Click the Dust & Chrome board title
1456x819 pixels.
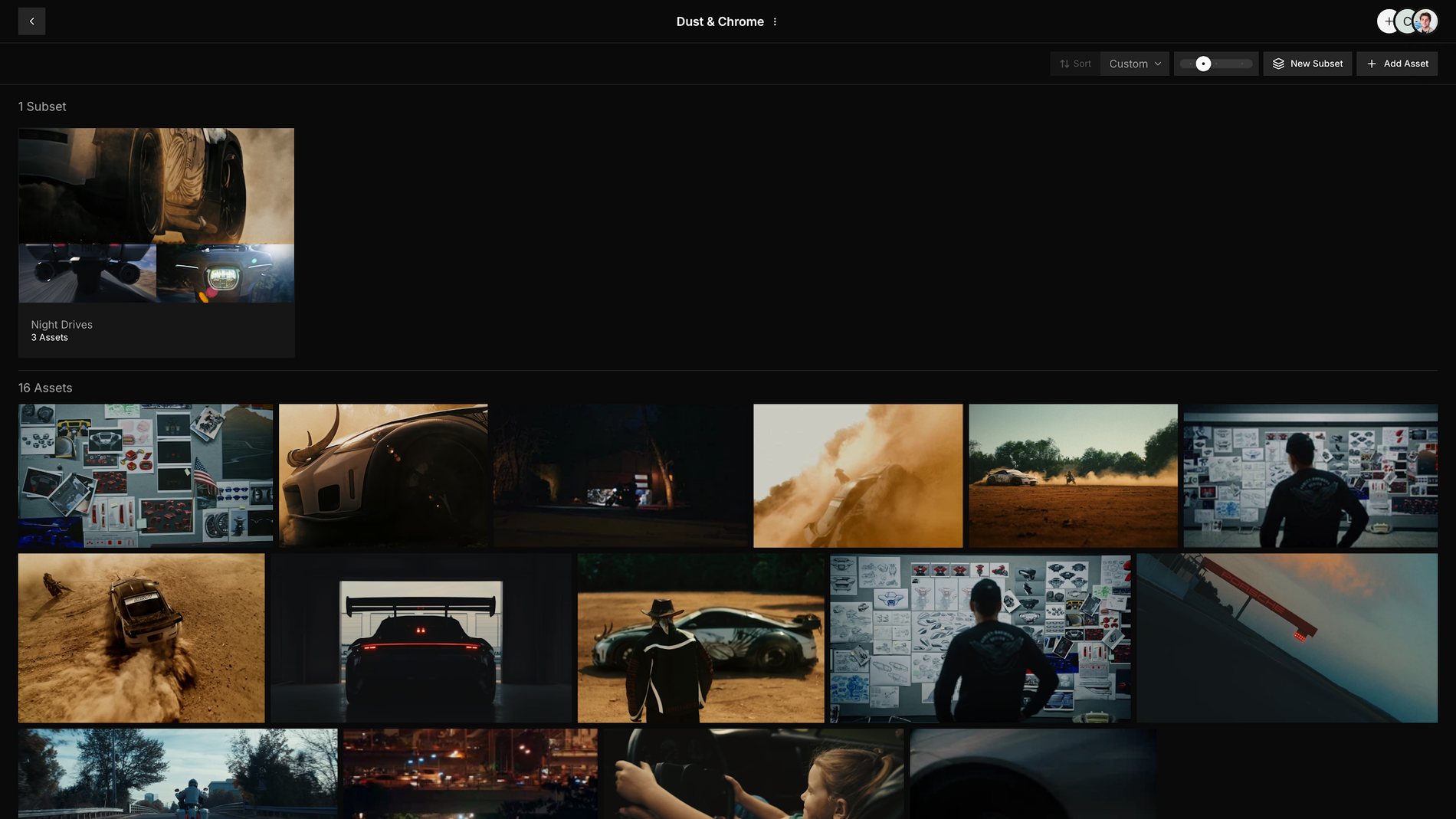pyautogui.click(x=720, y=21)
